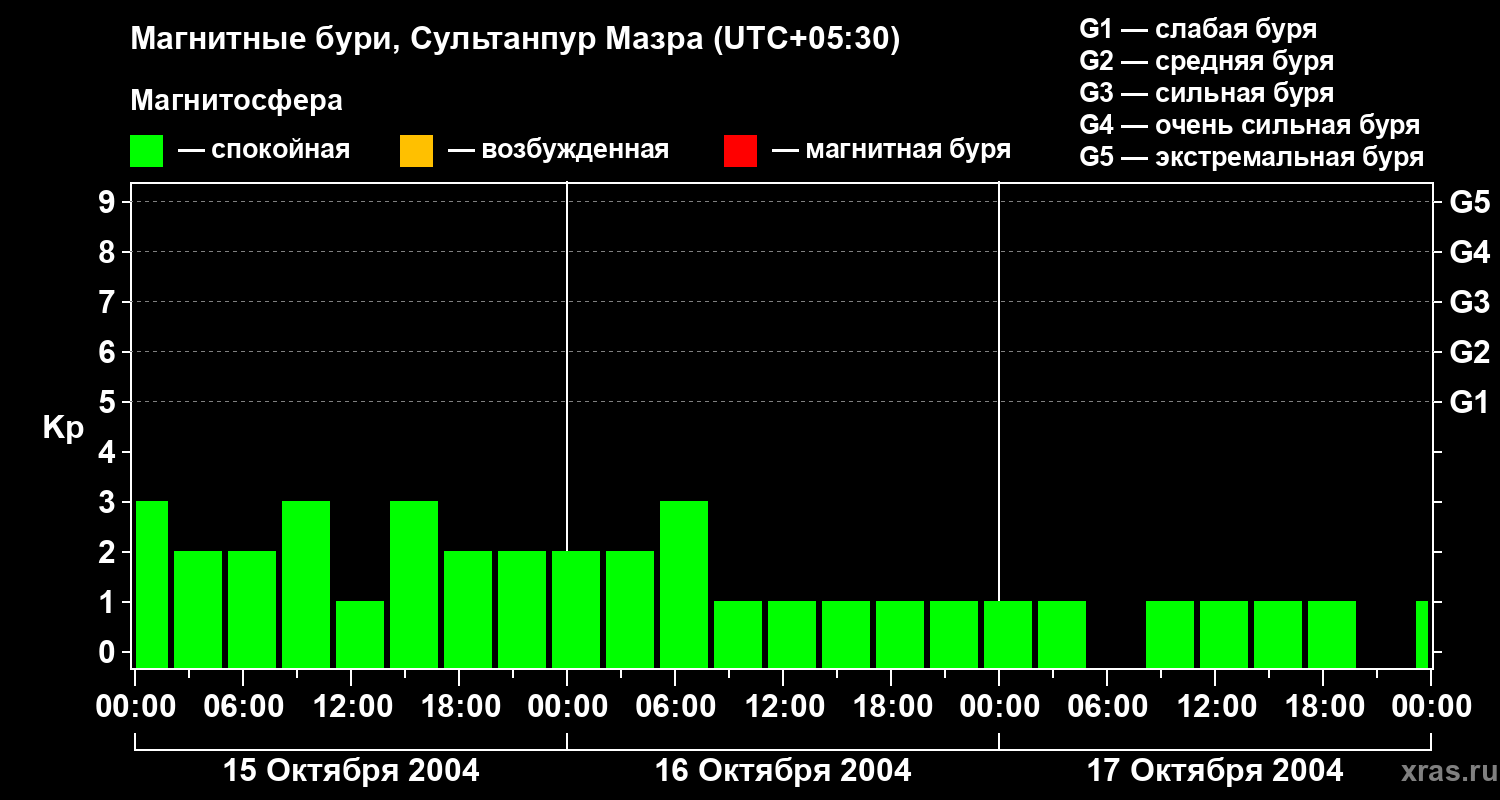1500x800 pixels.
Task: Click the "06:00" tick label above 15 Октября
Action: pyautogui.click(x=243, y=706)
